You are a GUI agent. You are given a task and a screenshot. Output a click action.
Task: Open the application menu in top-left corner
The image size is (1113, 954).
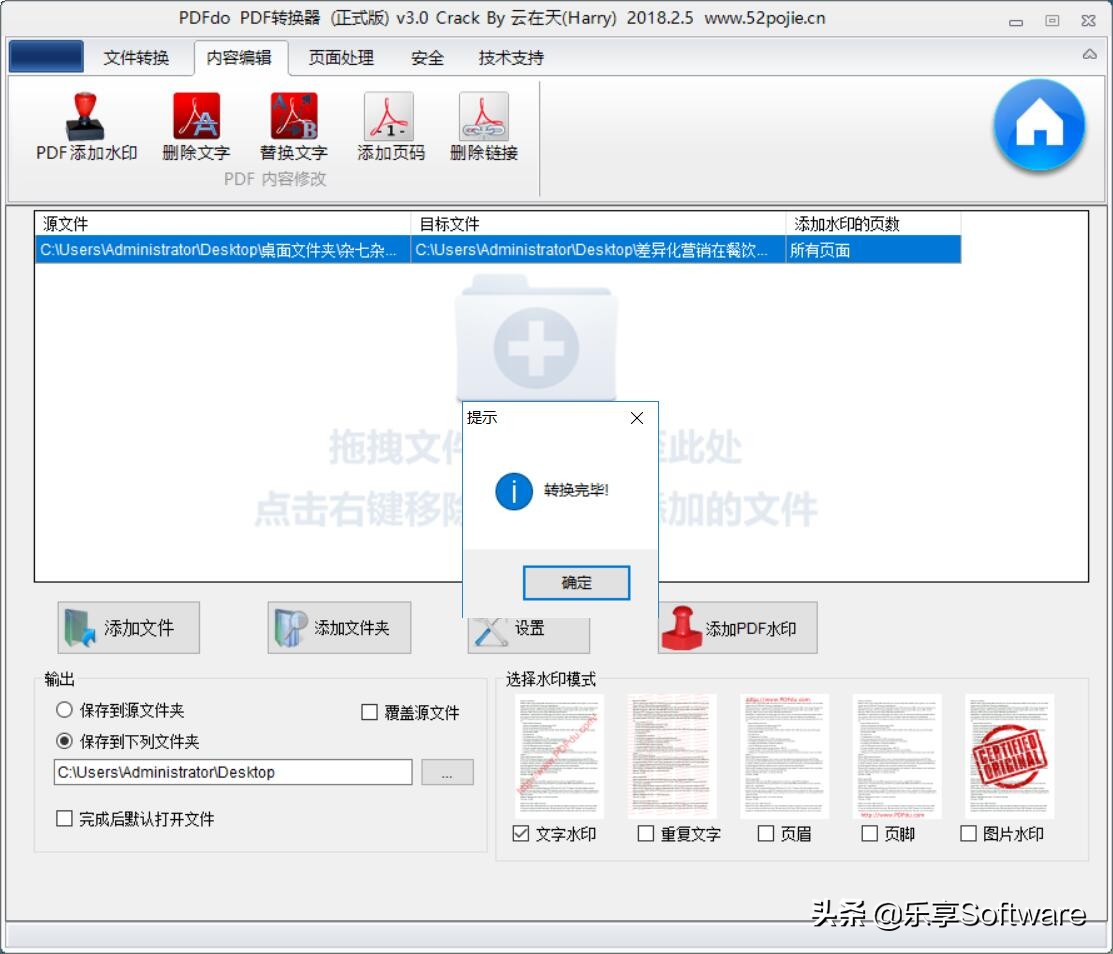[x=45, y=57]
